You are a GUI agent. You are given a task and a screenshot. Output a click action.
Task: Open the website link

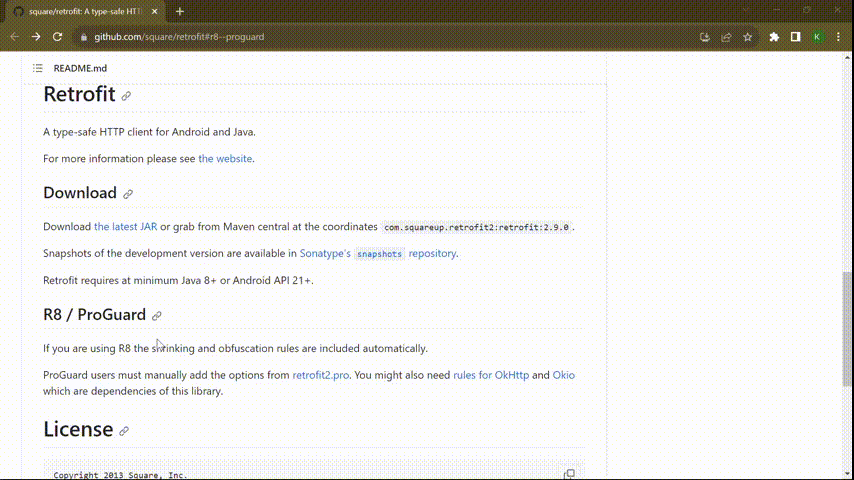tap(225, 159)
